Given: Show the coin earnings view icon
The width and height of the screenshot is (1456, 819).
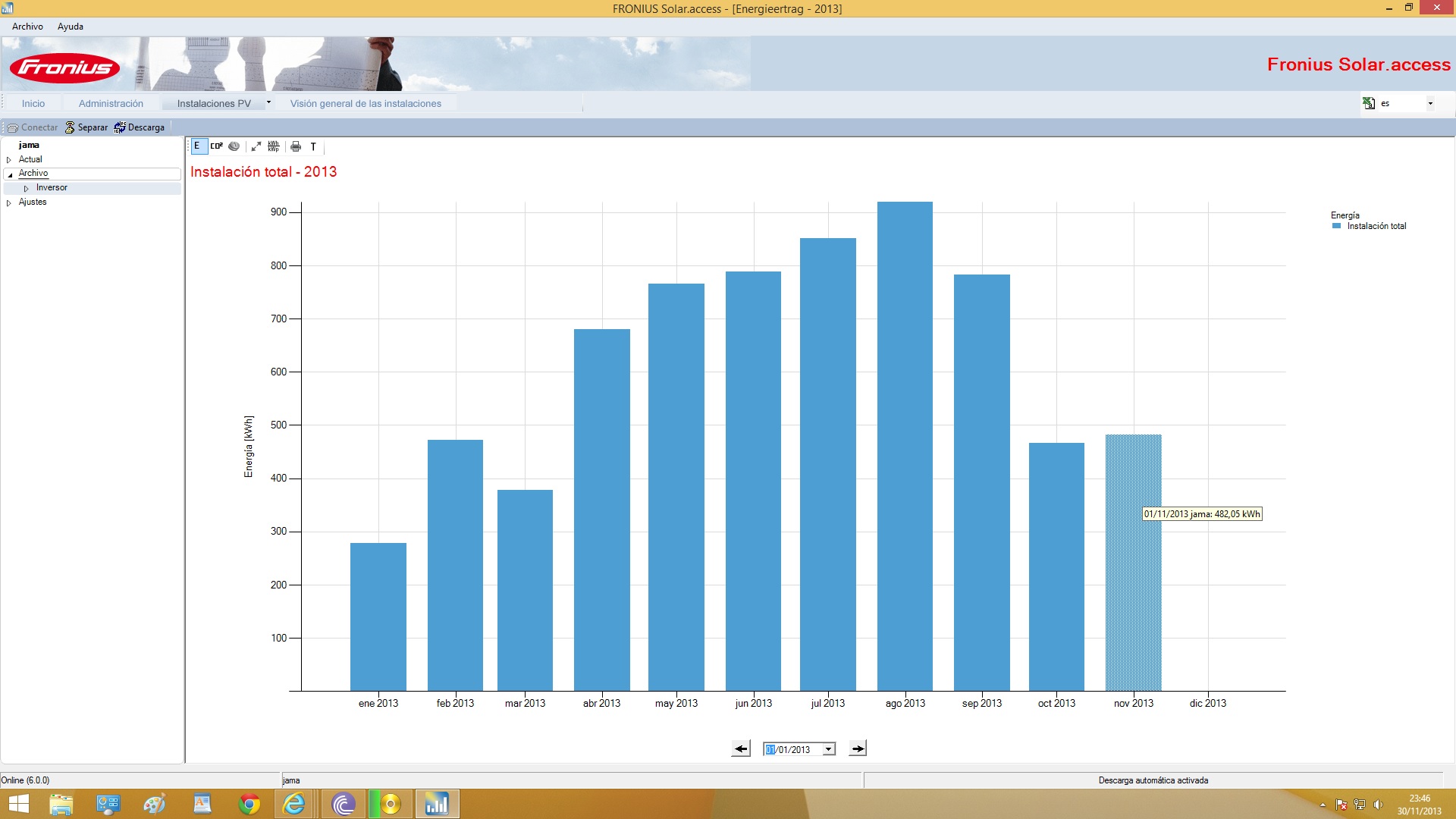Looking at the screenshot, I should point(234,146).
